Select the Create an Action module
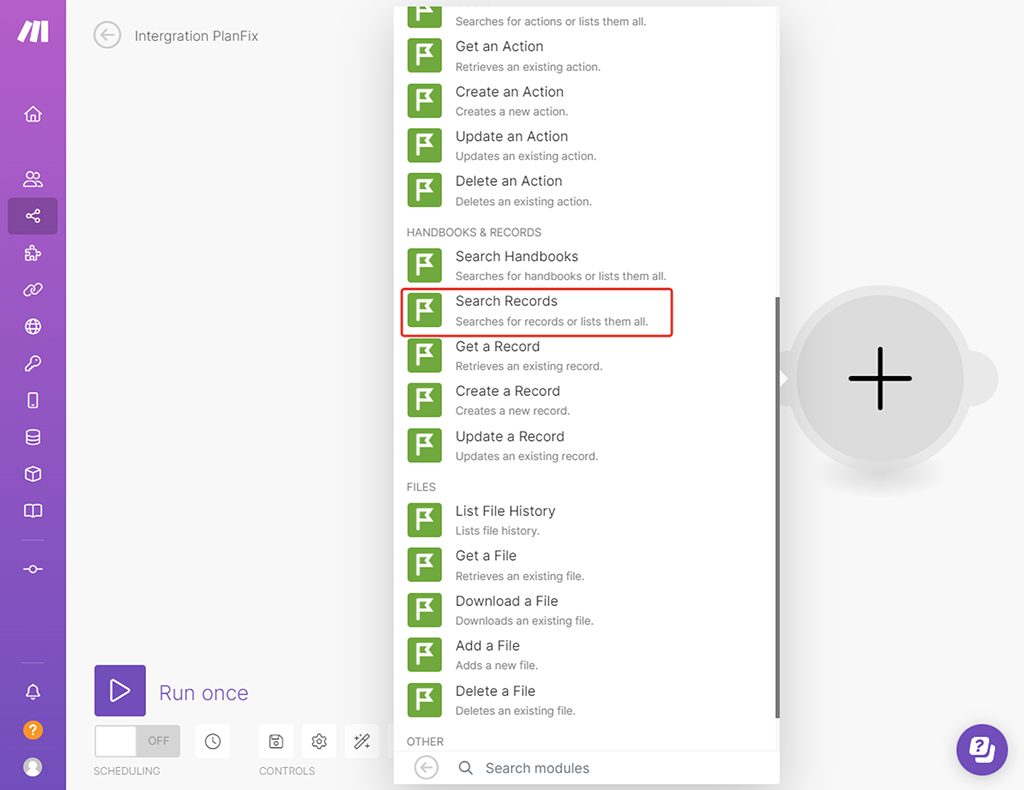This screenshot has width=1024, height=790. click(586, 101)
